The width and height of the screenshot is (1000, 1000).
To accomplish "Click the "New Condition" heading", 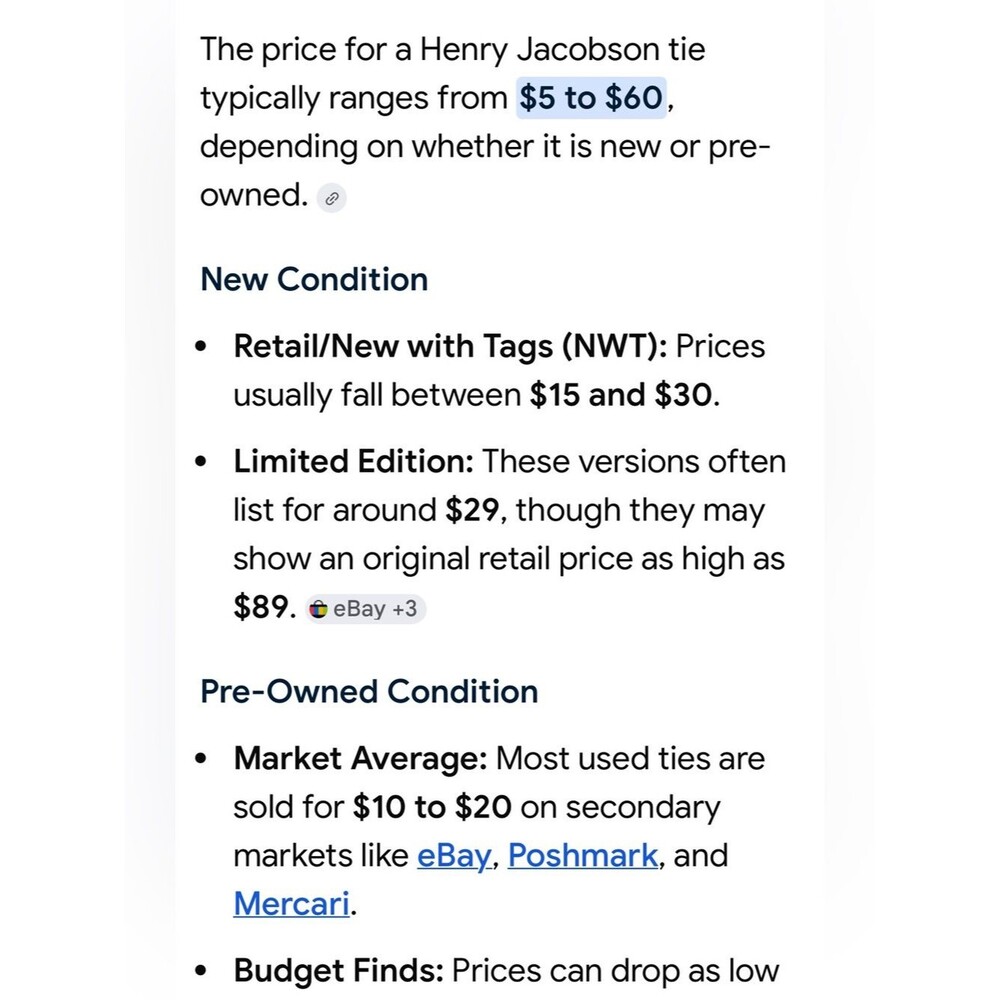I will 314,279.
